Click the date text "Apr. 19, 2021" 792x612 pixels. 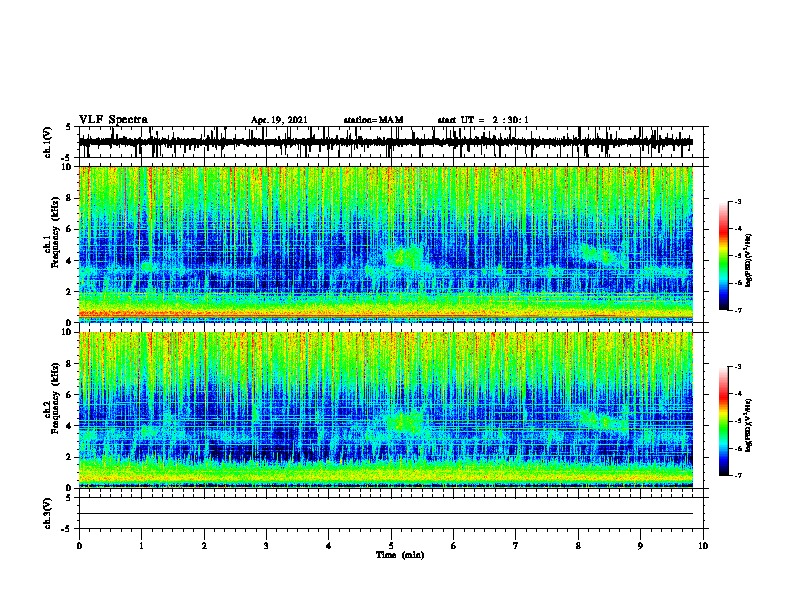click(279, 120)
